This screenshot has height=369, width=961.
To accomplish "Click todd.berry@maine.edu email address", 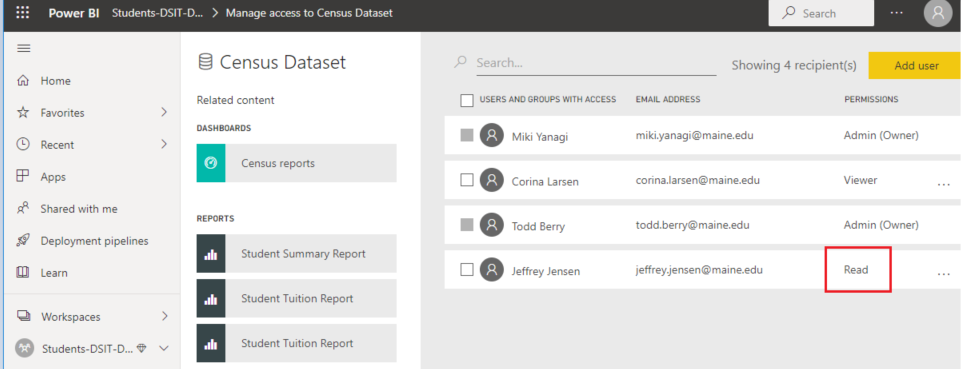I will pyautogui.click(x=692, y=225).
